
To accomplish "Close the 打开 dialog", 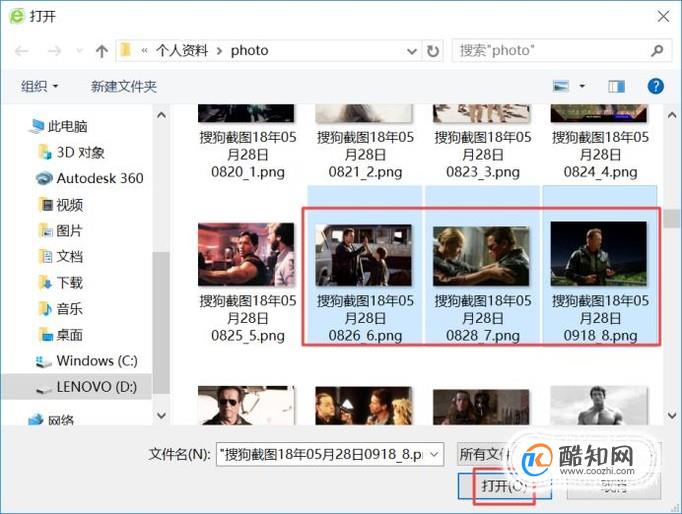I will point(663,17).
